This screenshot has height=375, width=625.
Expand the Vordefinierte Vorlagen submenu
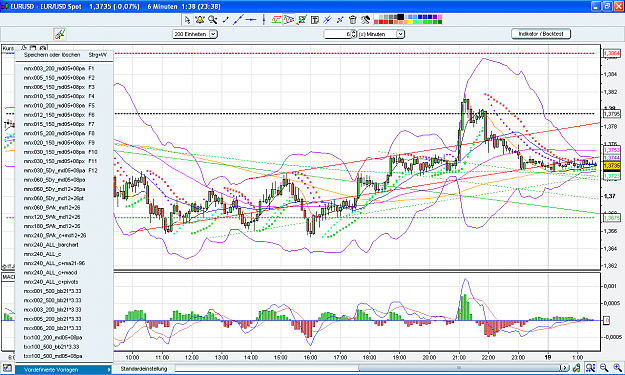(64, 370)
